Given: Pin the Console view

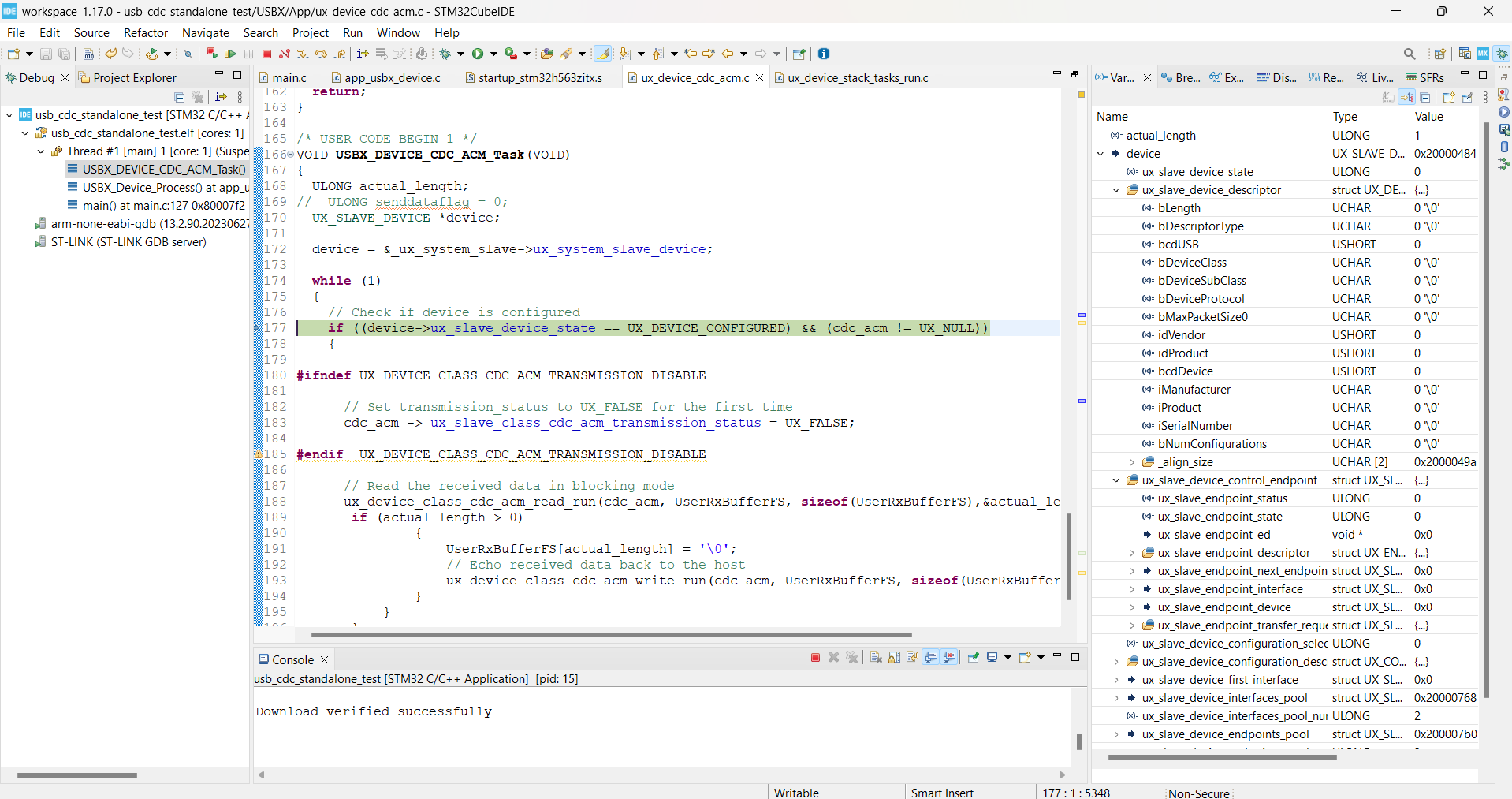Looking at the screenshot, I should (x=973, y=657).
